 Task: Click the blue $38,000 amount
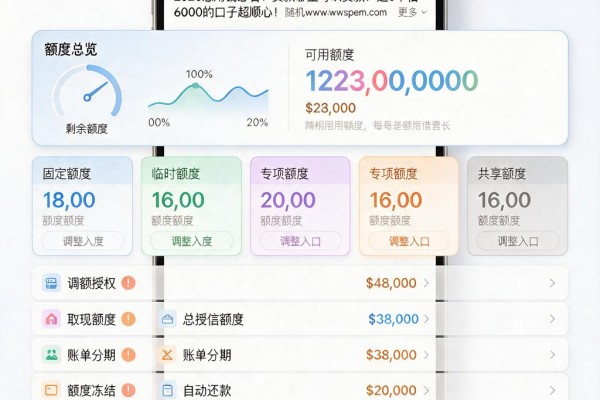393,319
